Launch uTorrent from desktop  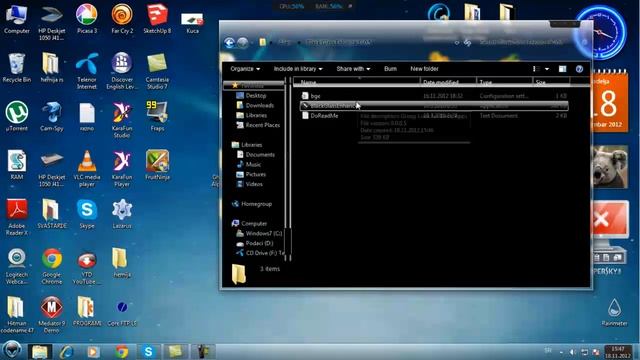(x=17, y=116)
